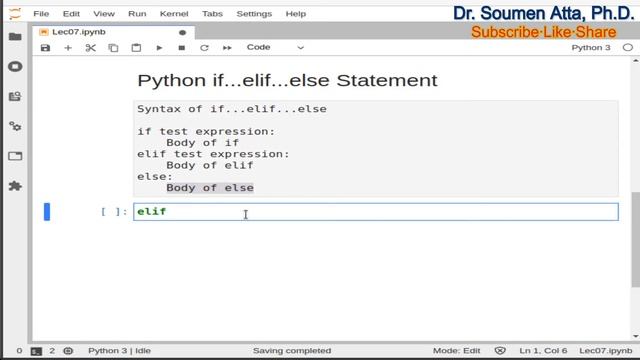
Task: Click 'Saving completed' status text
Action: tap(292, 351)
